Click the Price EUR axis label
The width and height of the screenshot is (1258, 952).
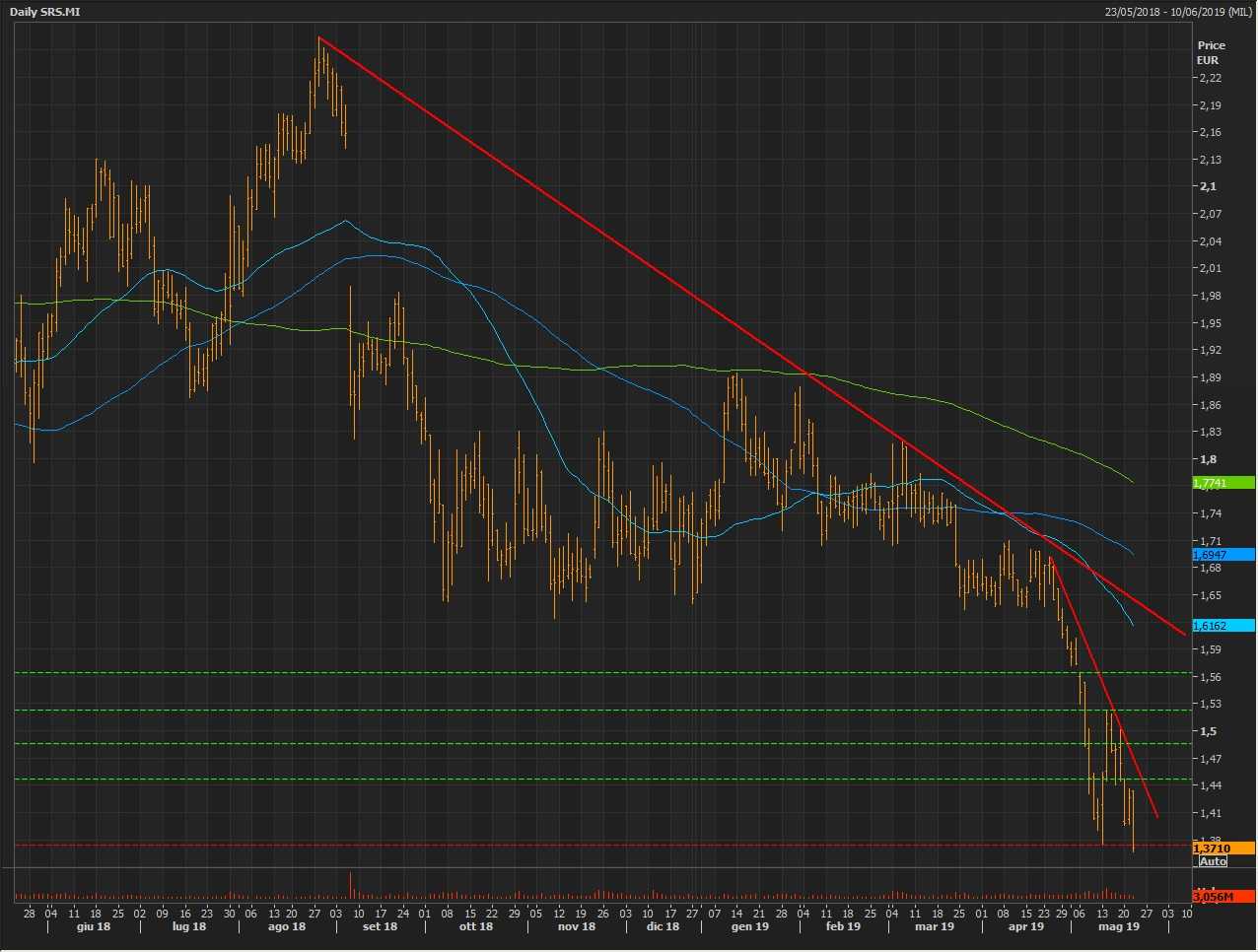1211,52
